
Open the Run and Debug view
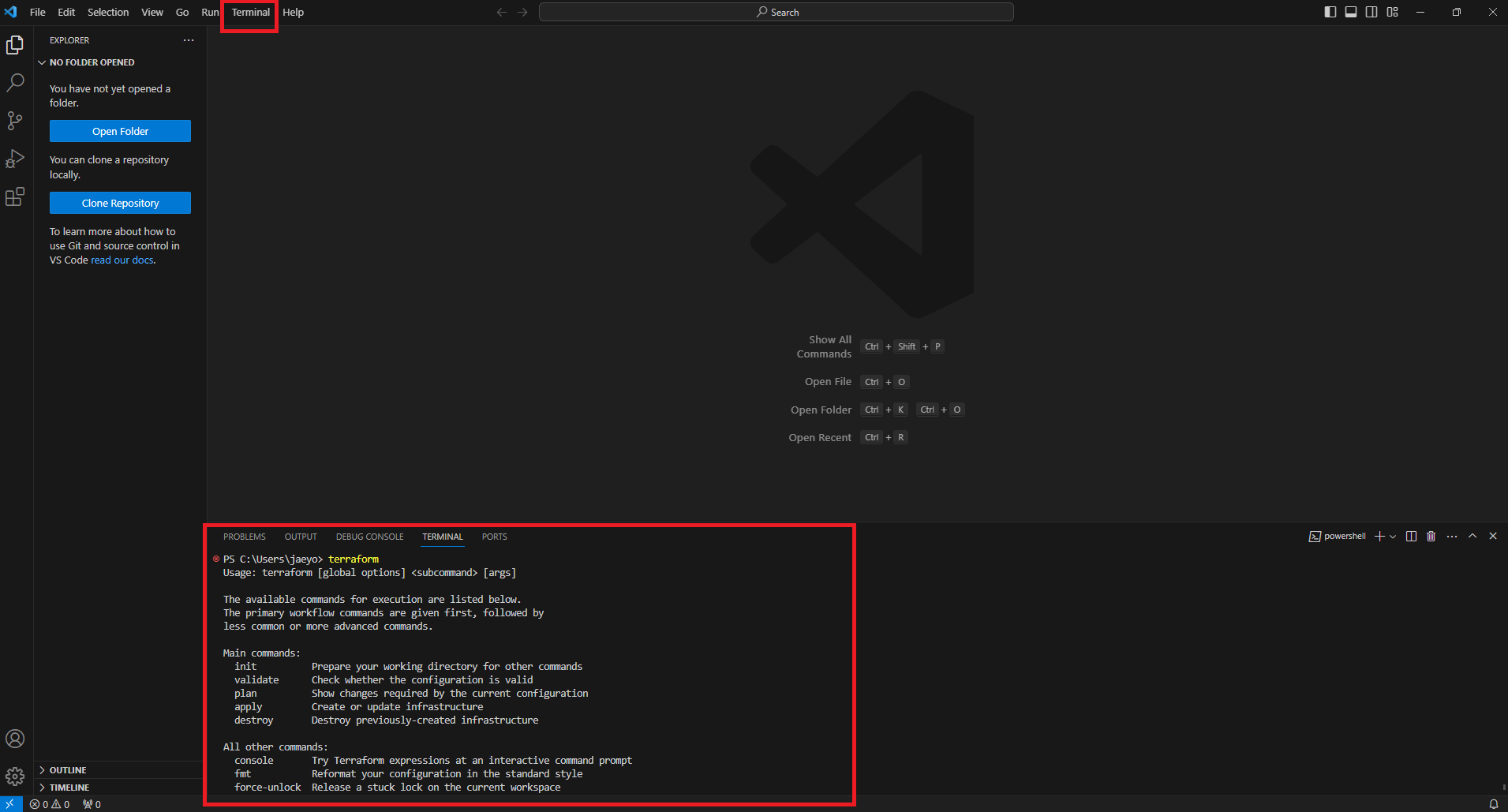click(15, 159)
